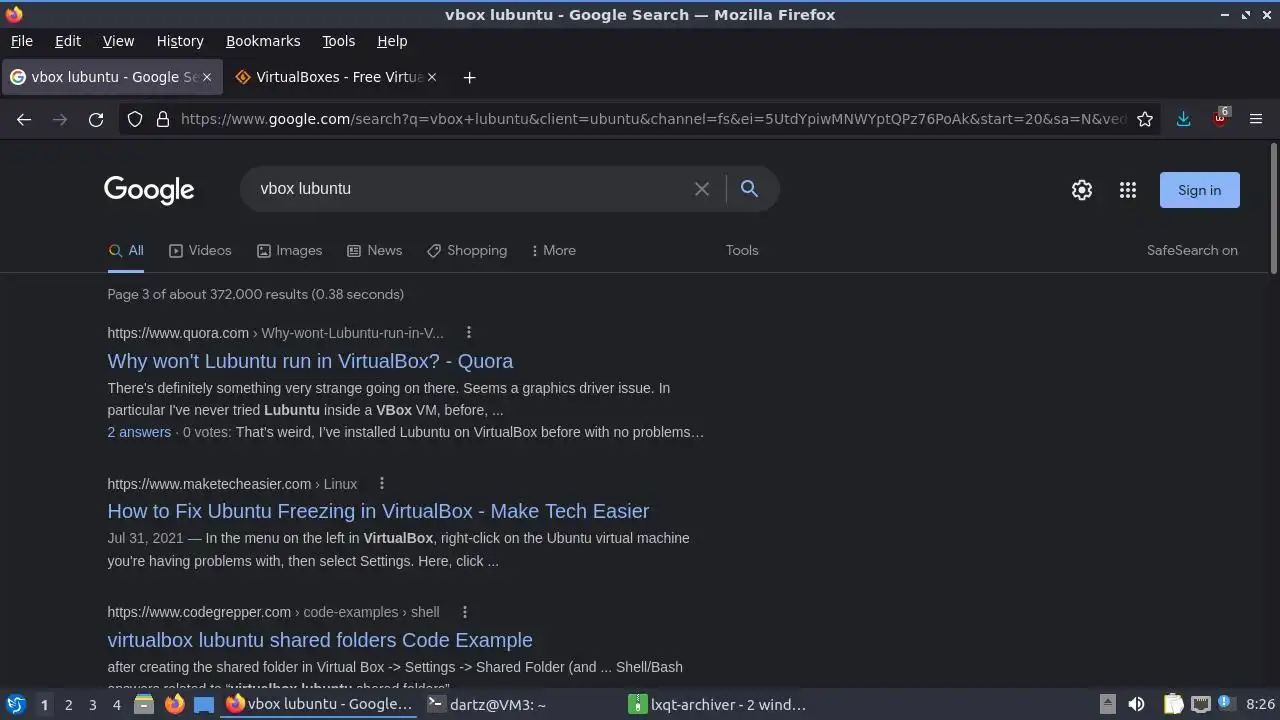
Task: Open the Google apps grid
Action: (x=1128, y=190)
